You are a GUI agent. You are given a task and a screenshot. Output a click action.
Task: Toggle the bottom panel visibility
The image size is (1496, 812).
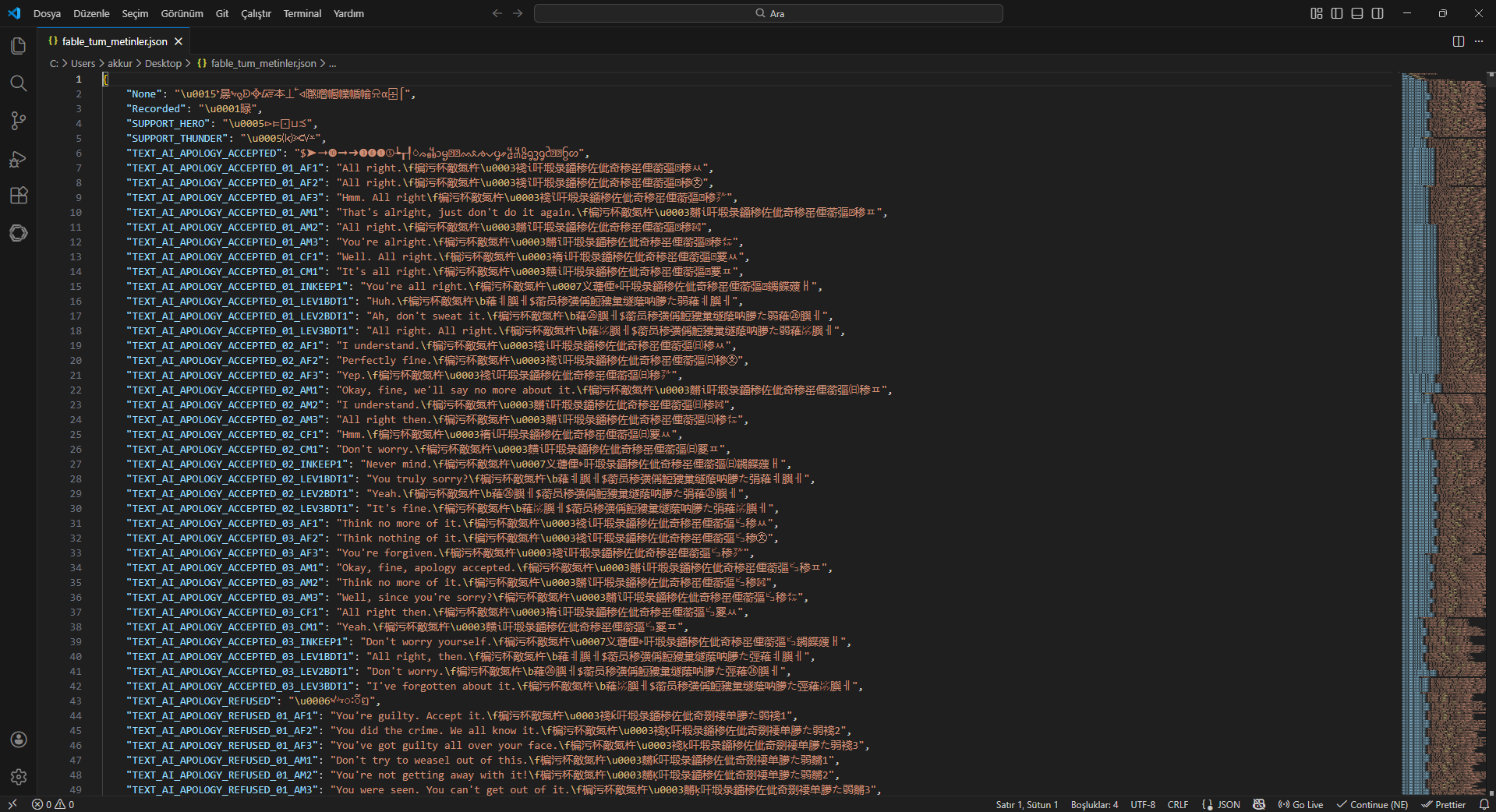[x=1357, y=13]
